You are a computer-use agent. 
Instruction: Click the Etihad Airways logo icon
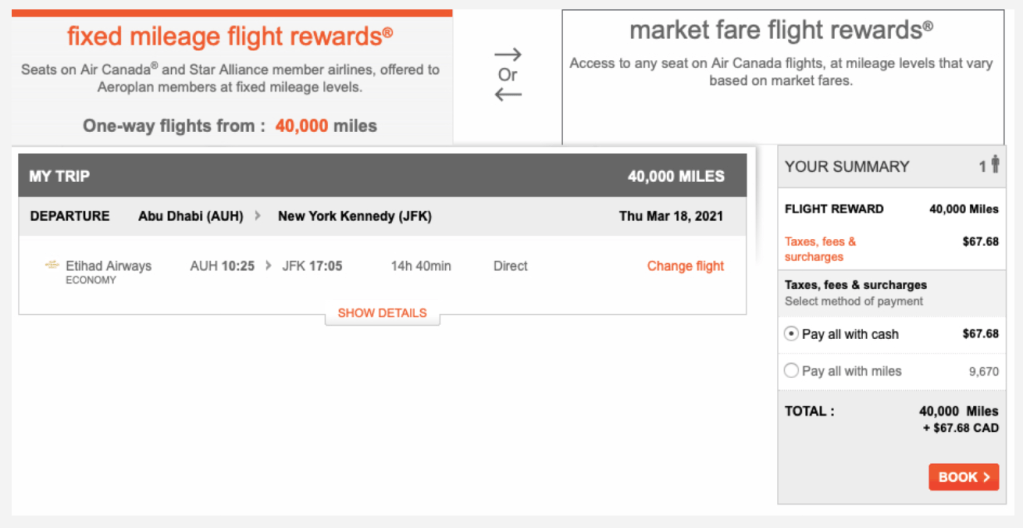point(52,266)
